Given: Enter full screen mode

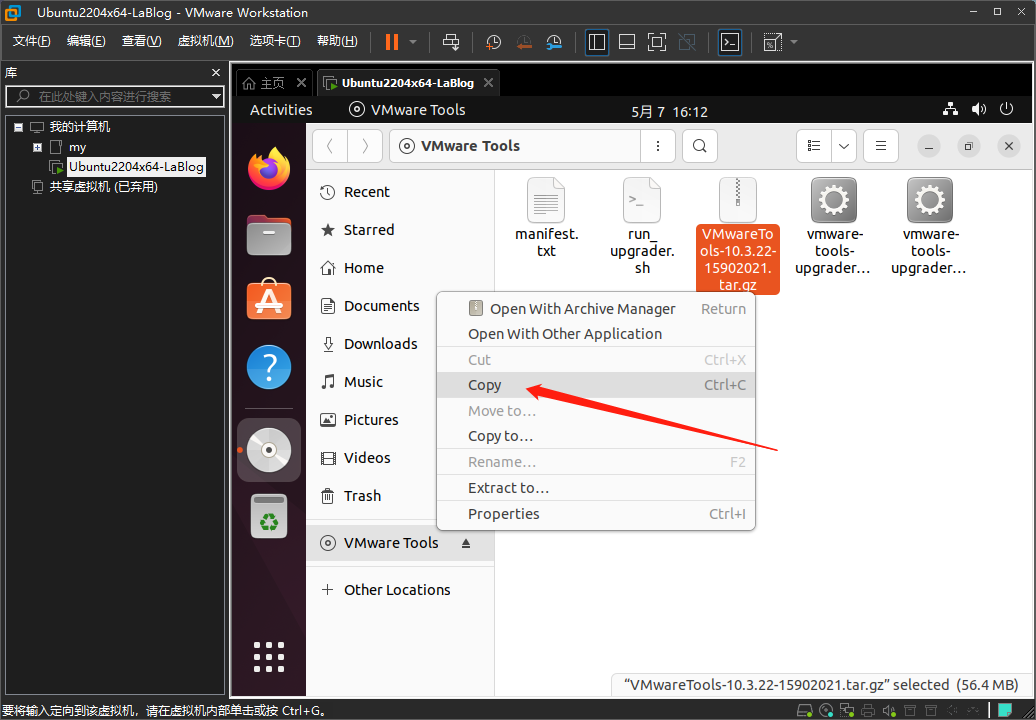Looking at the screenshot, I should 657,42.
